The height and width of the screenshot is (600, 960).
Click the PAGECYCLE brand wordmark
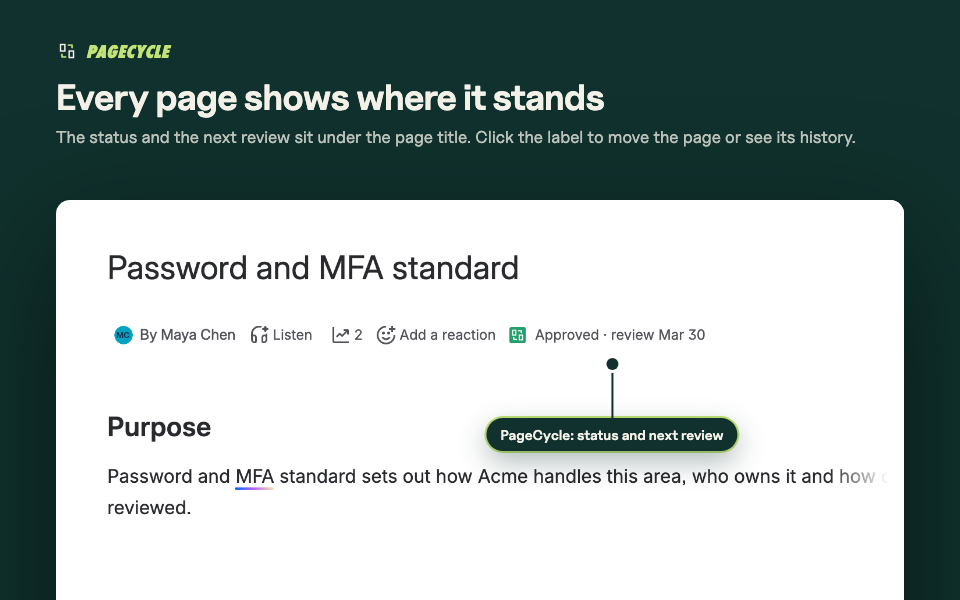129,52
